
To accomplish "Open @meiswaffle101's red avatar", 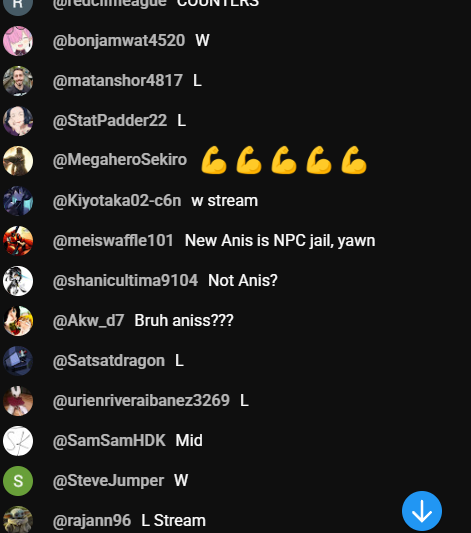I will click(x=18, y=241).
